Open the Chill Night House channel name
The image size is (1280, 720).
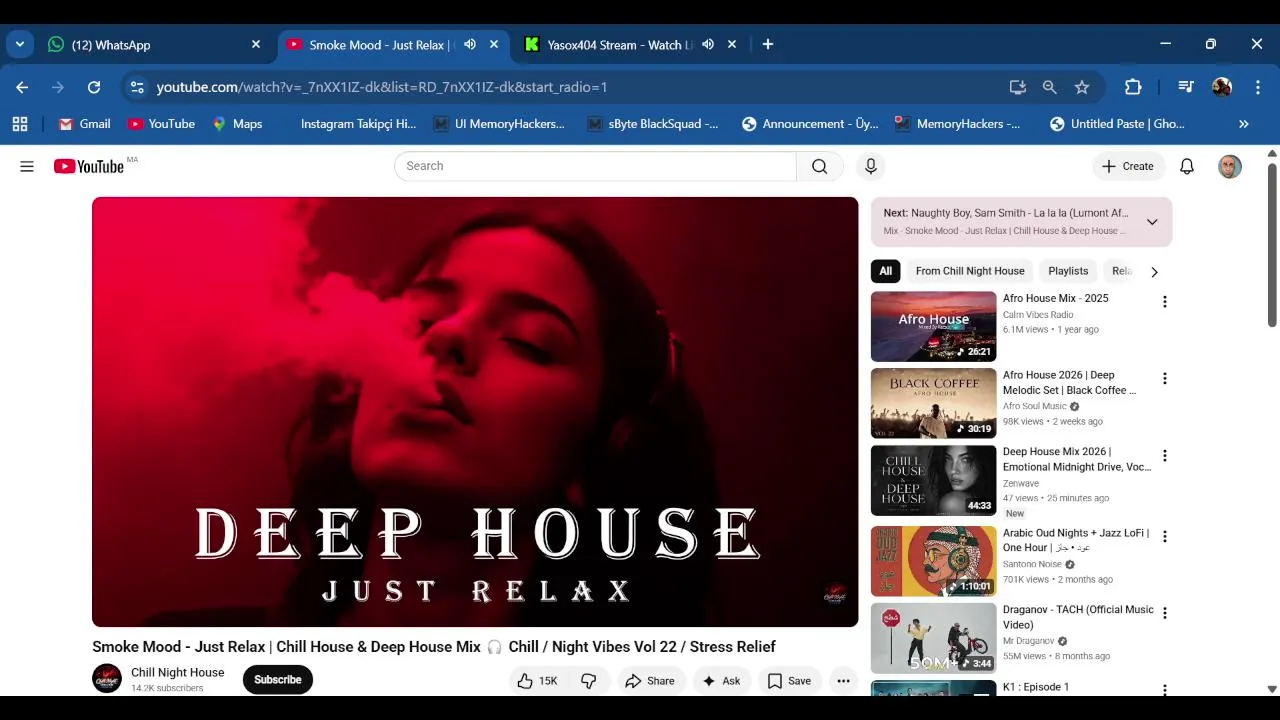(178, 673)
